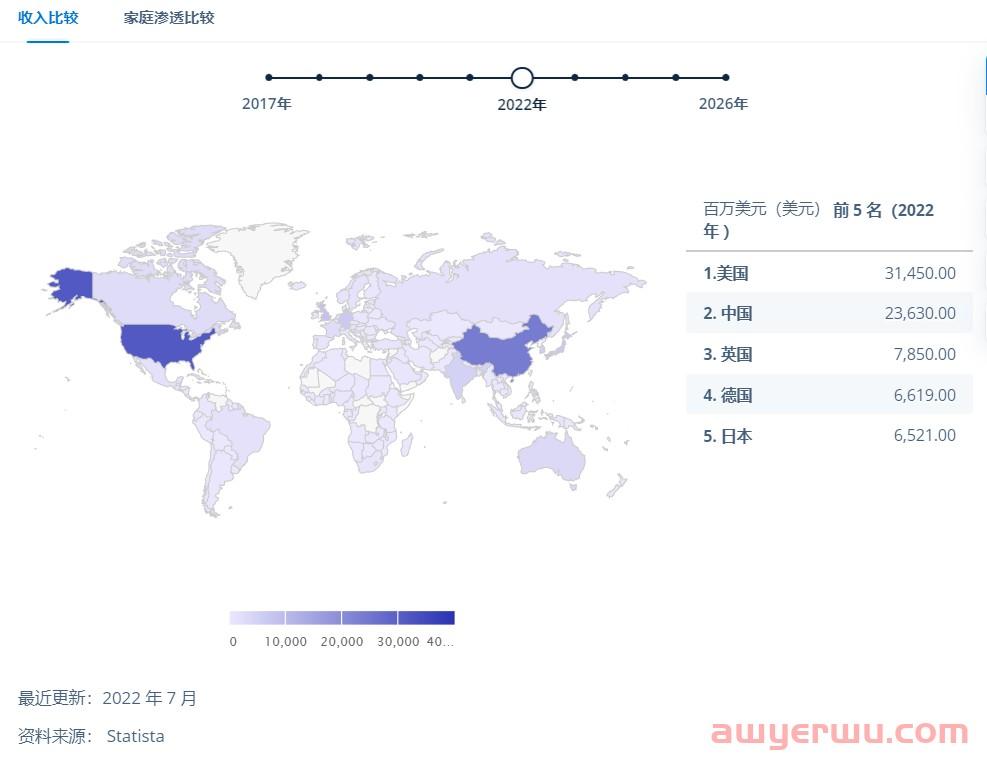Select the 3. 英国 ranking row
The height and width of the screenshot is (763, 987).
coord(829,354)
